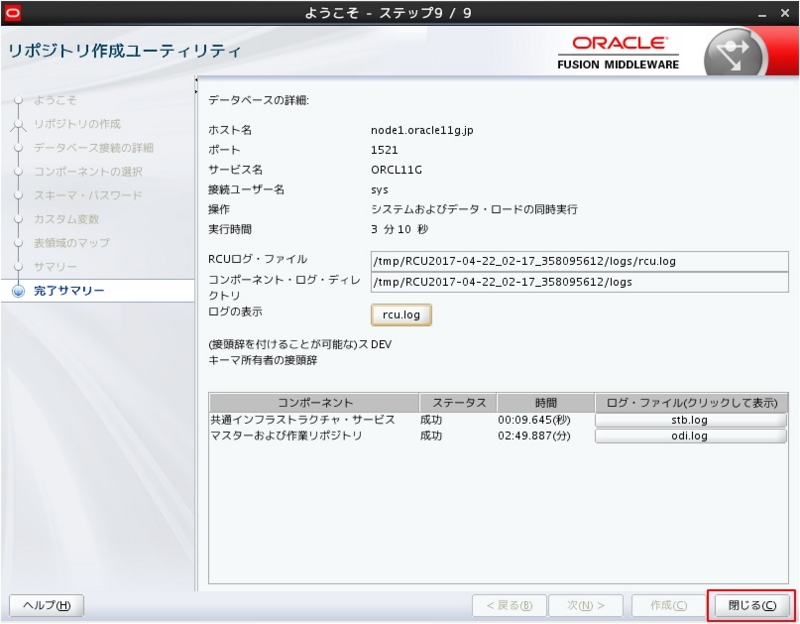Screen dimensions: 800x624
Task: Click the ORACLE Fusion Middleware logo text
Action: coord(618,53)
